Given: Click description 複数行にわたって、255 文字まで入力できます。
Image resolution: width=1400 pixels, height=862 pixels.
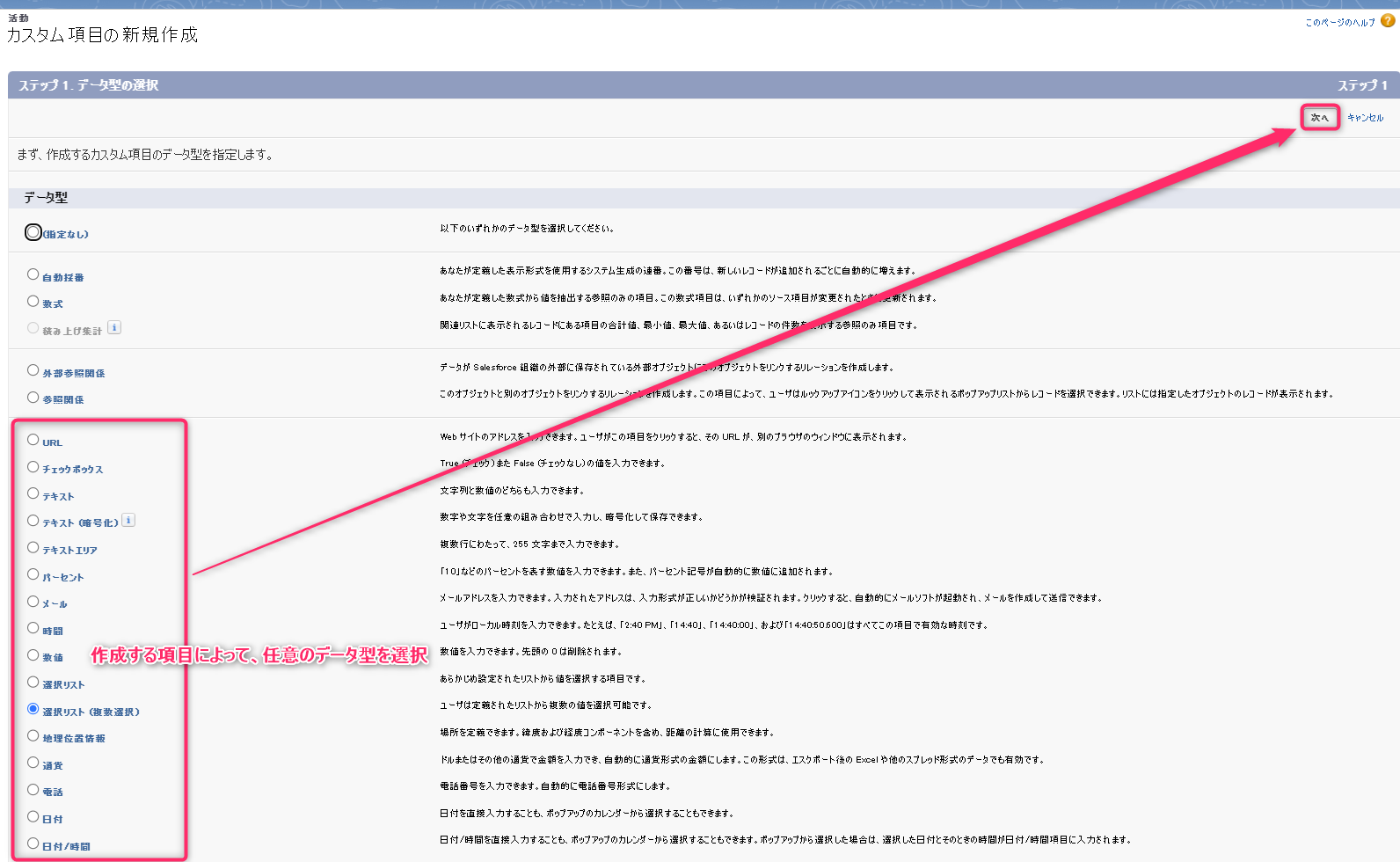Looking at the screenshot, I should pos(529,544).
